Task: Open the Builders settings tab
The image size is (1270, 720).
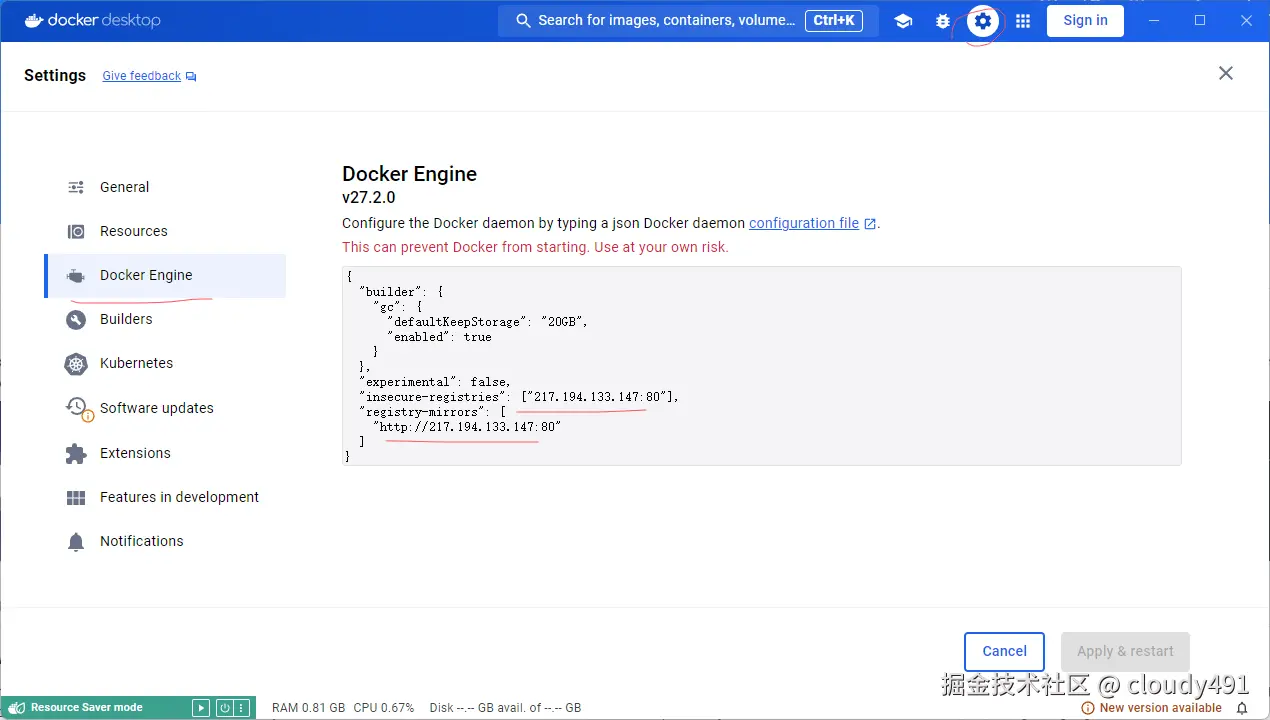Action: 165,319
